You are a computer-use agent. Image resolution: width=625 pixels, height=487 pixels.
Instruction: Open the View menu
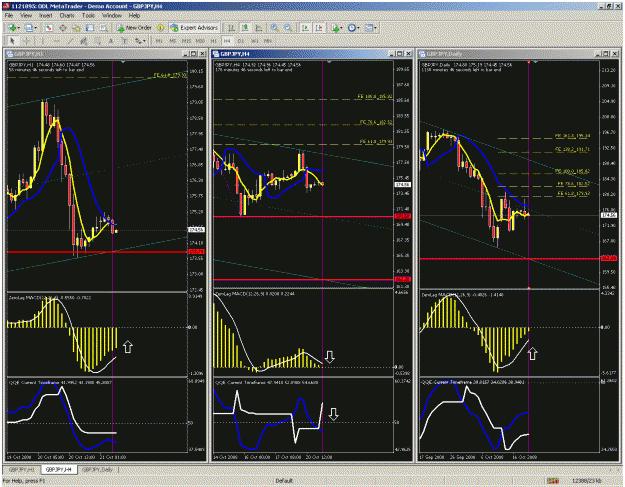26,16
